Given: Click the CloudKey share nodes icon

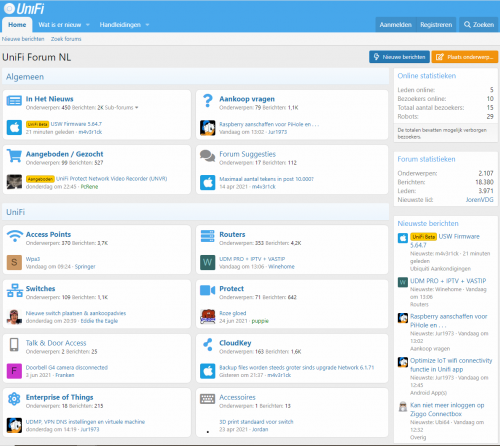Looking at the screenshot, I should 208,345.
